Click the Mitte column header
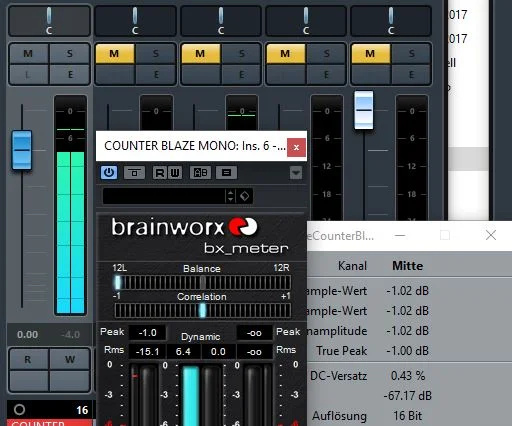The image size is (512, 426). (407, 266)
